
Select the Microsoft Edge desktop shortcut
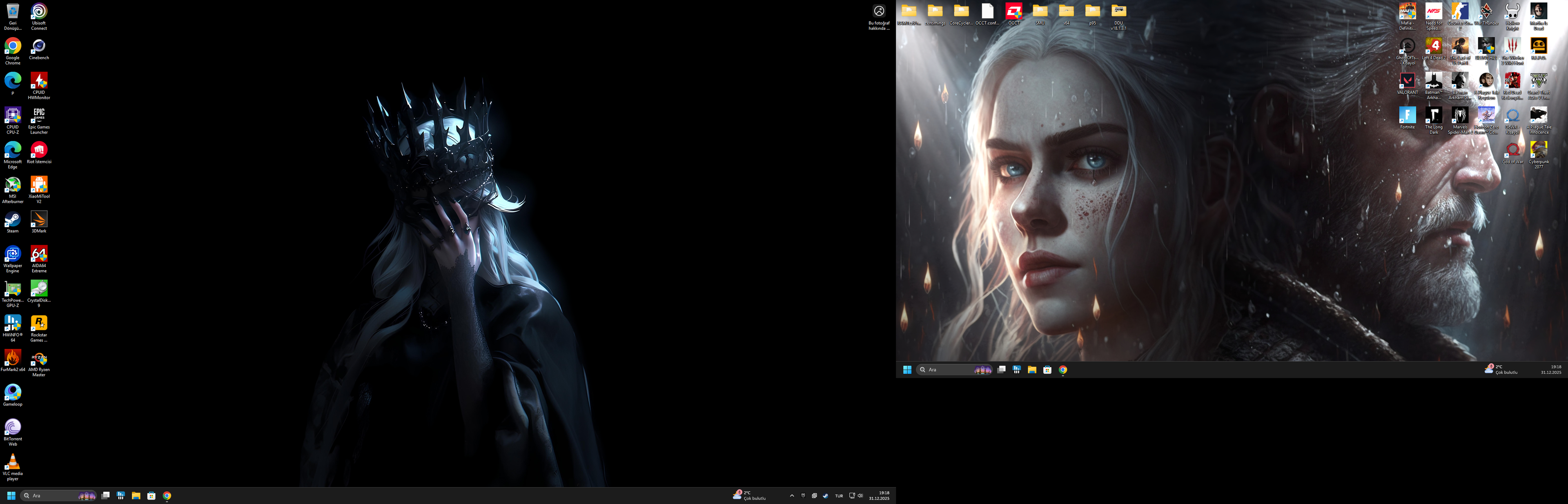[13, 156]
